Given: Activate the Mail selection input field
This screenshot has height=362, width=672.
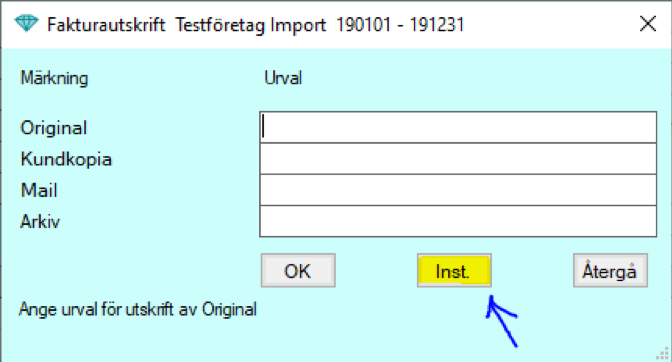Looking at the screenshot, I should pyautogui.click(x=458, y=190).
